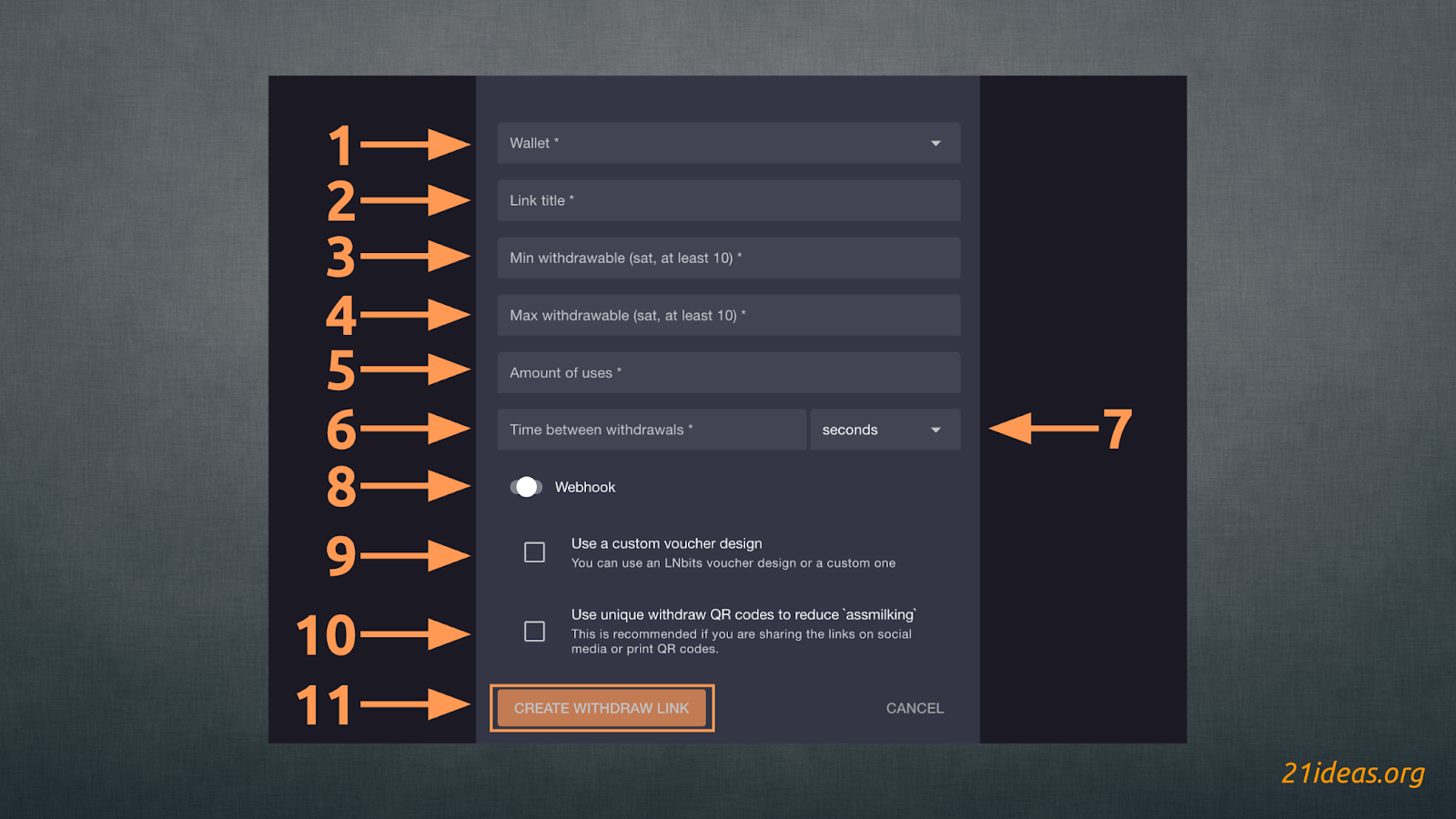Click the 21ideas.org watermark link

(x=1352, y=773)
